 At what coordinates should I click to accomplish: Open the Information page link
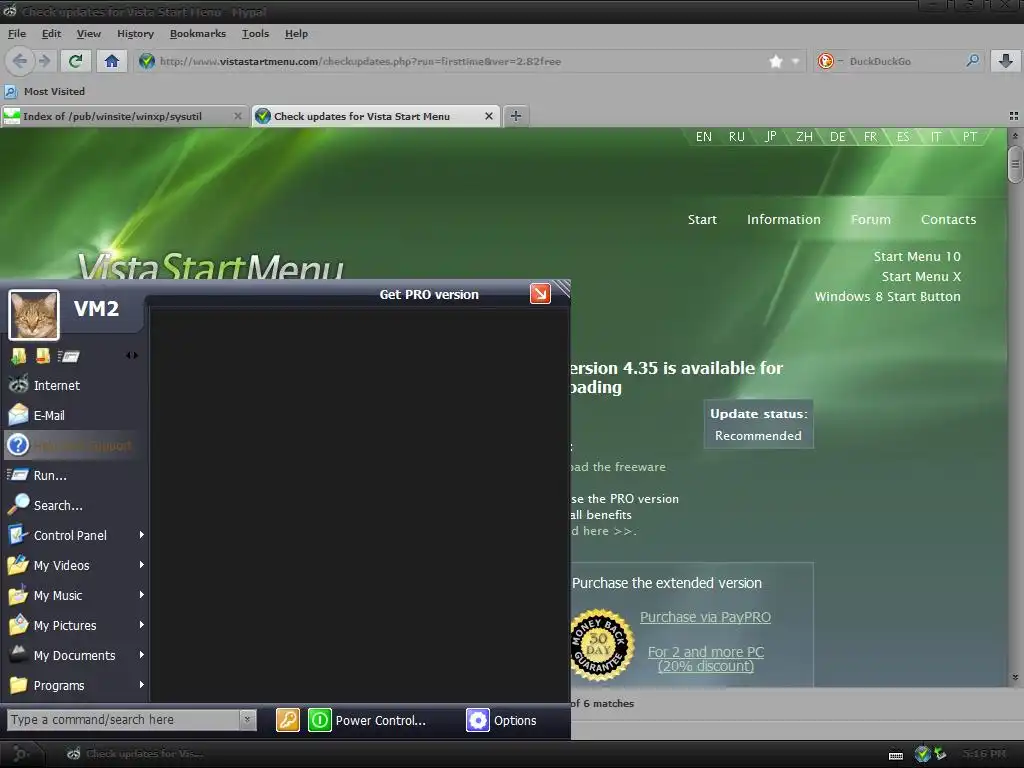click(x=784, y=219)
